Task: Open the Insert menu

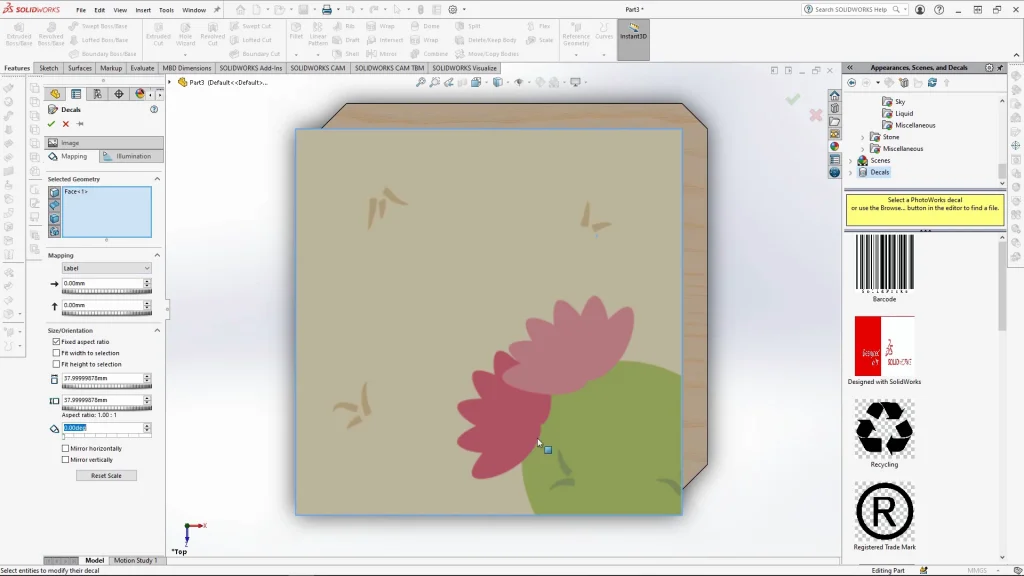Action: point(143,10)
